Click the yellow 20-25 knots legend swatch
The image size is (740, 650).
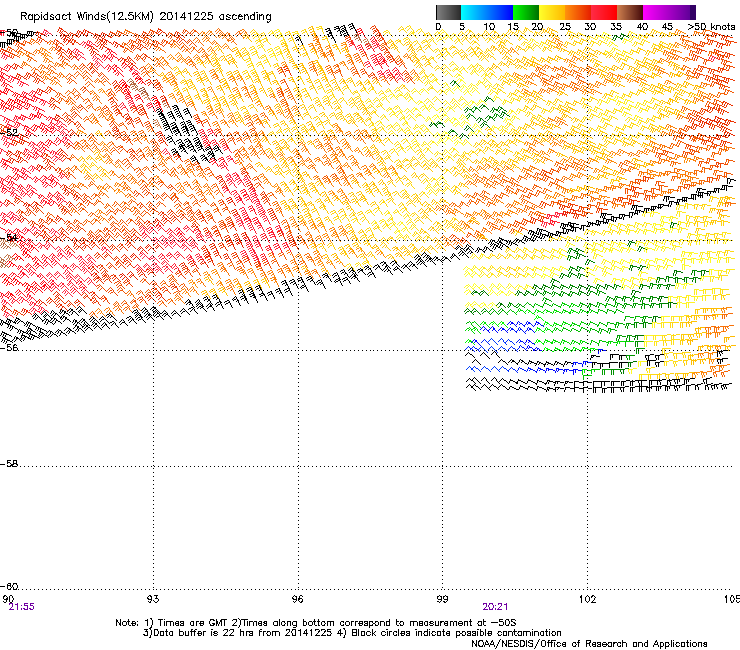click(552, 12)
